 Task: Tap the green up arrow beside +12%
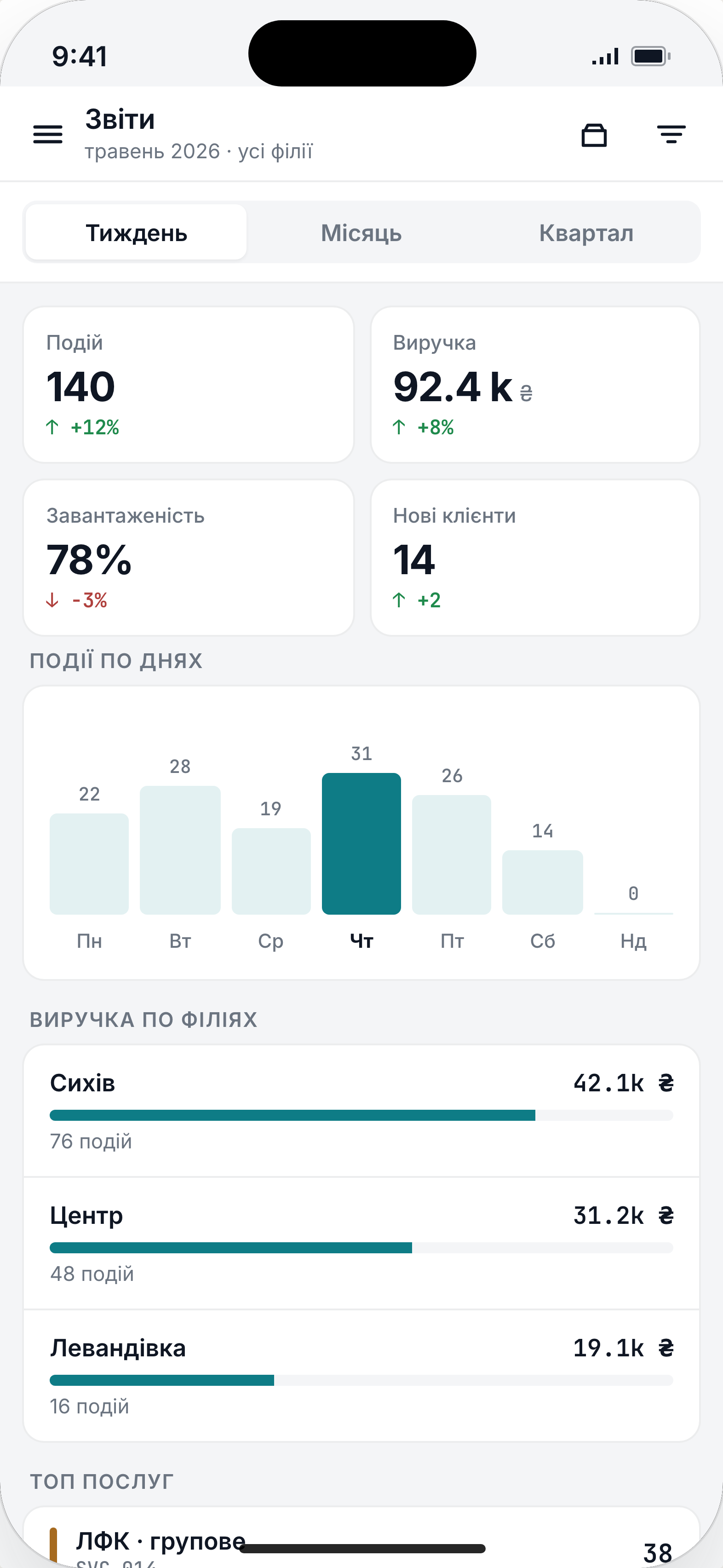click(52, 427)
